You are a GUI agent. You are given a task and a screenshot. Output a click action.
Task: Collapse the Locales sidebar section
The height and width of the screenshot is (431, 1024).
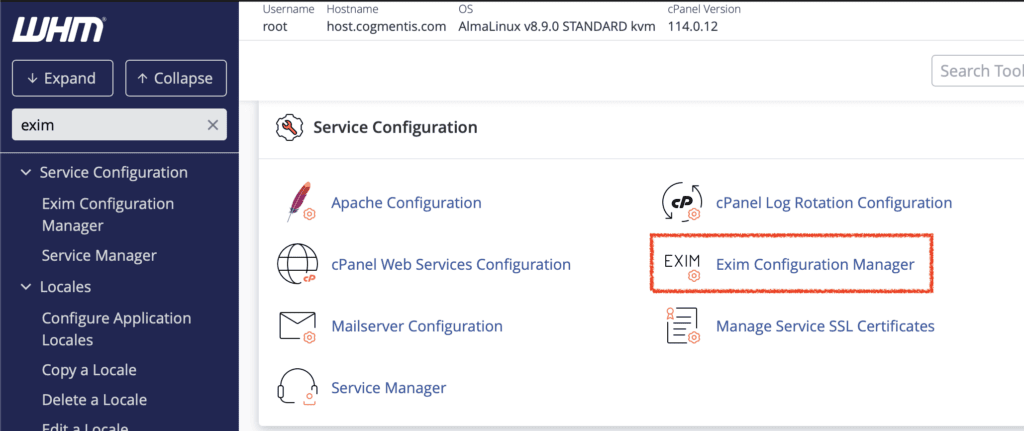click(25, 287)
